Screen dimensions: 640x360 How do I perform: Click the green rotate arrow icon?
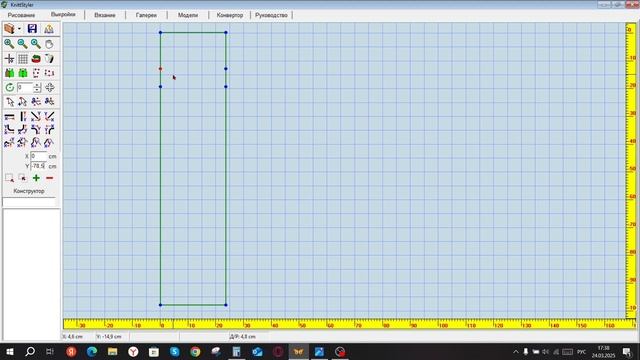pos(9,87)
